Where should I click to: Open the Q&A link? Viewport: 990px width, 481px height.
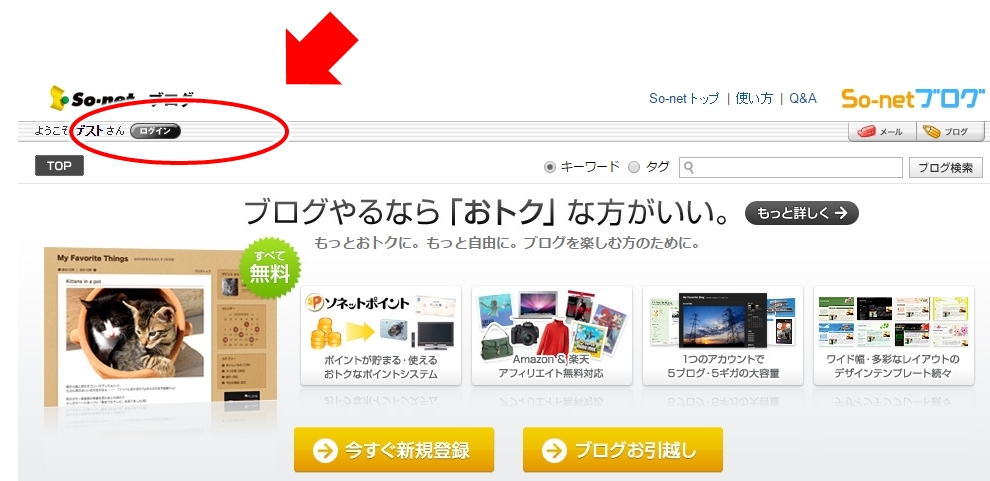click(802, 98)
